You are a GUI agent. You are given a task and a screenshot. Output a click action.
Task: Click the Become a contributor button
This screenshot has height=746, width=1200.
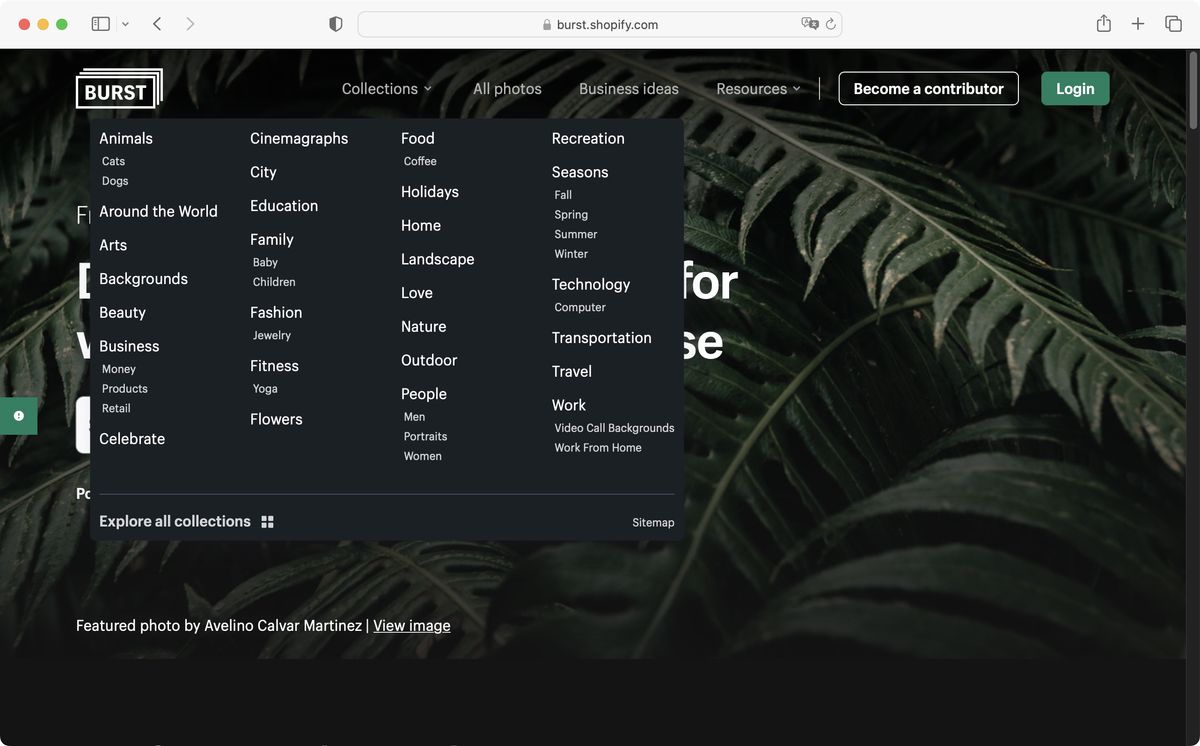(x=928, y=89)
